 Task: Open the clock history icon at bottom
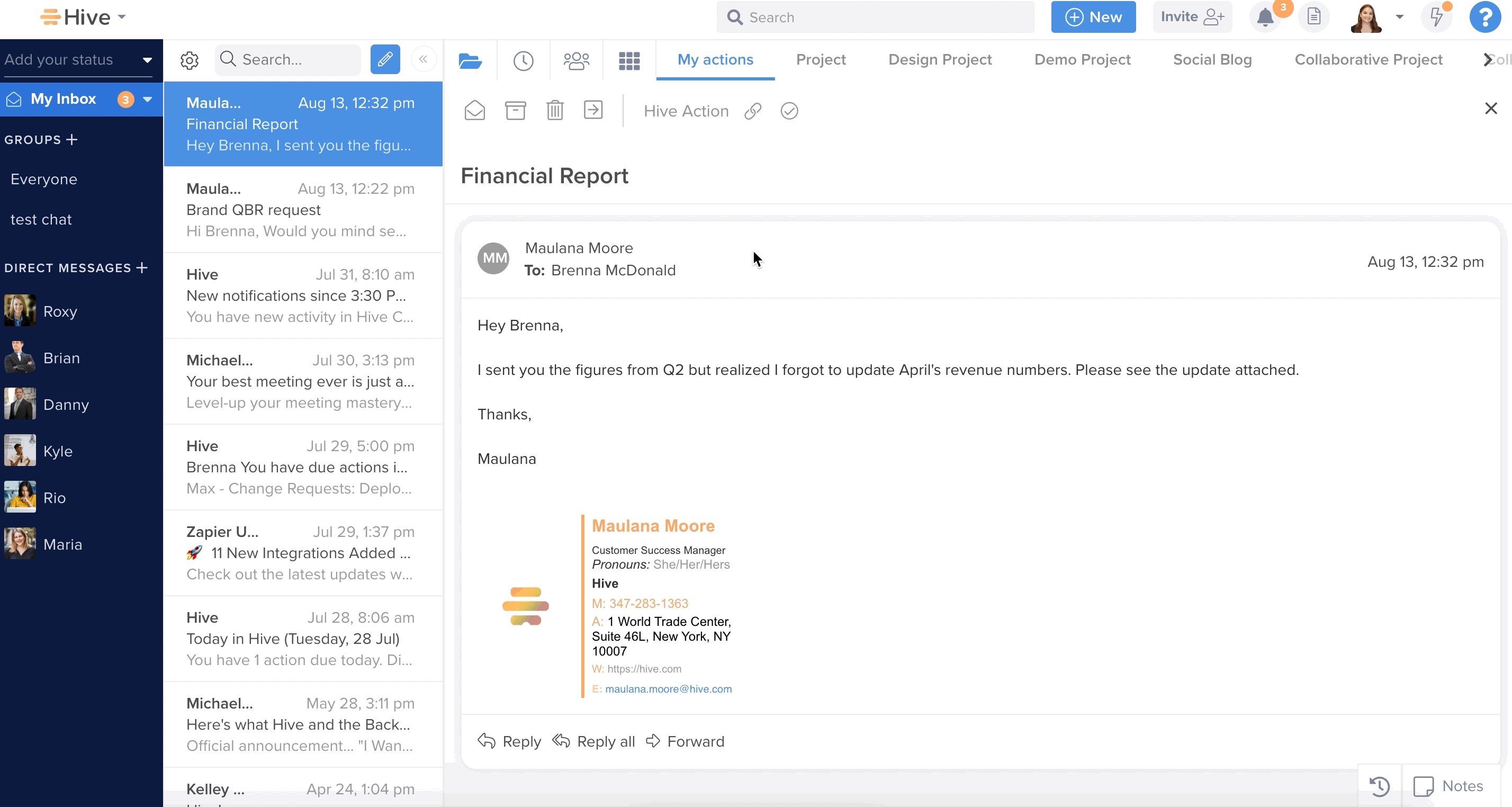coord(1379,786)
